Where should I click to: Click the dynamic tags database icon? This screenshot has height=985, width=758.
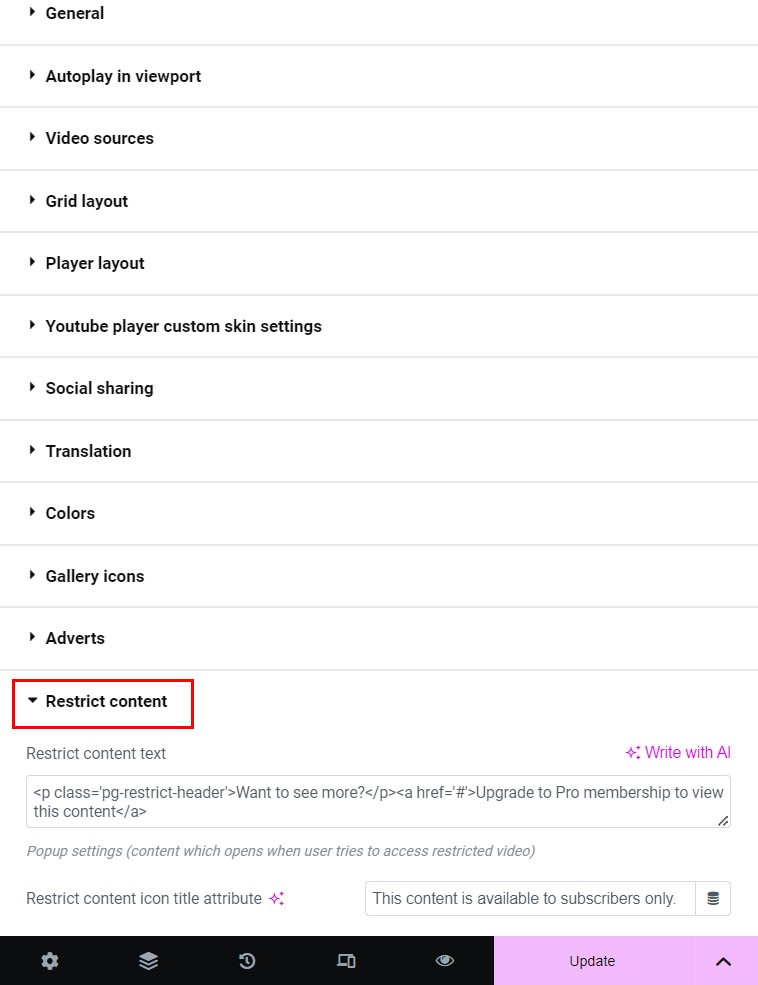713,898
